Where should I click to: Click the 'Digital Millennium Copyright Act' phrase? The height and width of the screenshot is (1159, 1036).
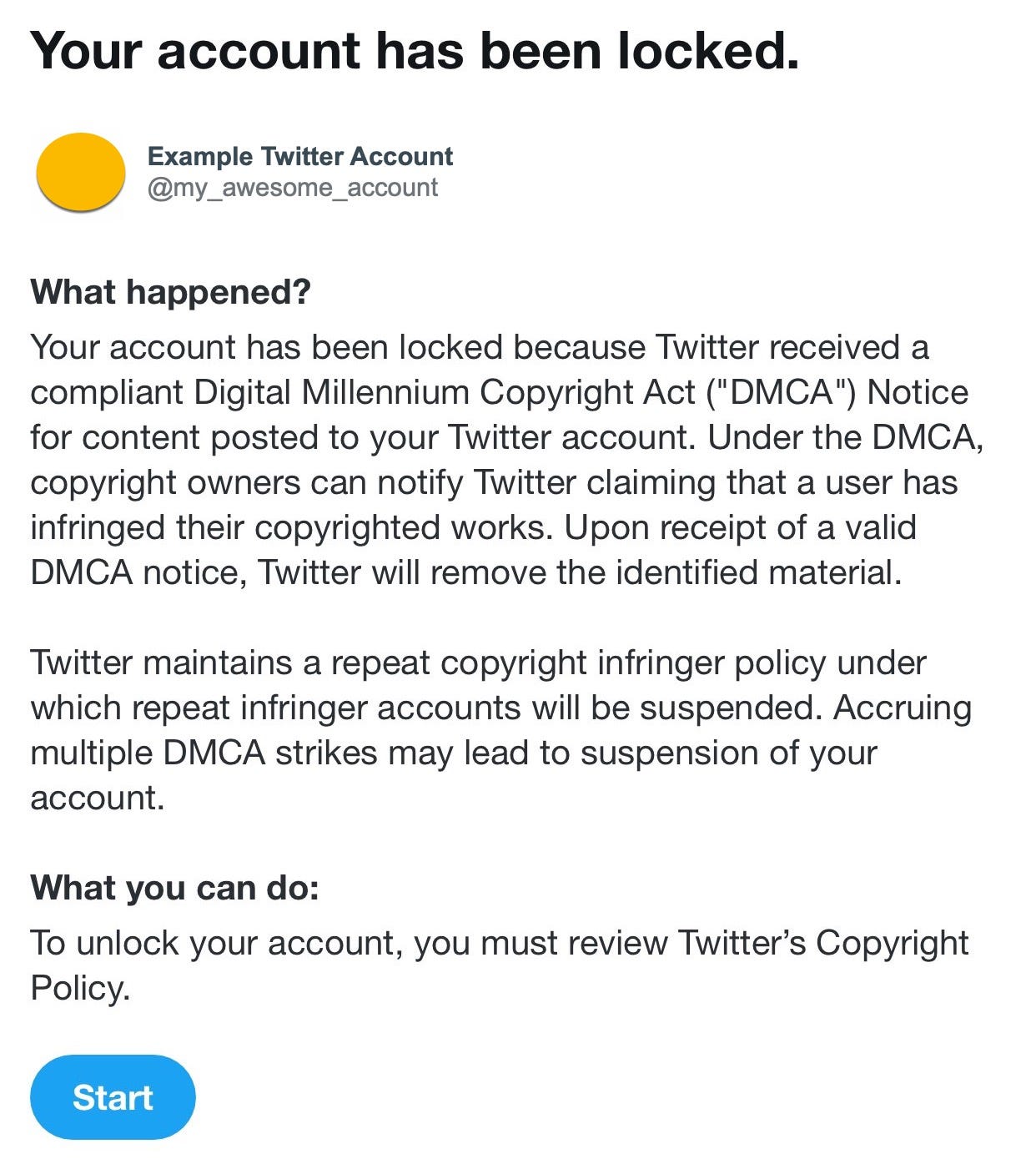tap(444, 392)
